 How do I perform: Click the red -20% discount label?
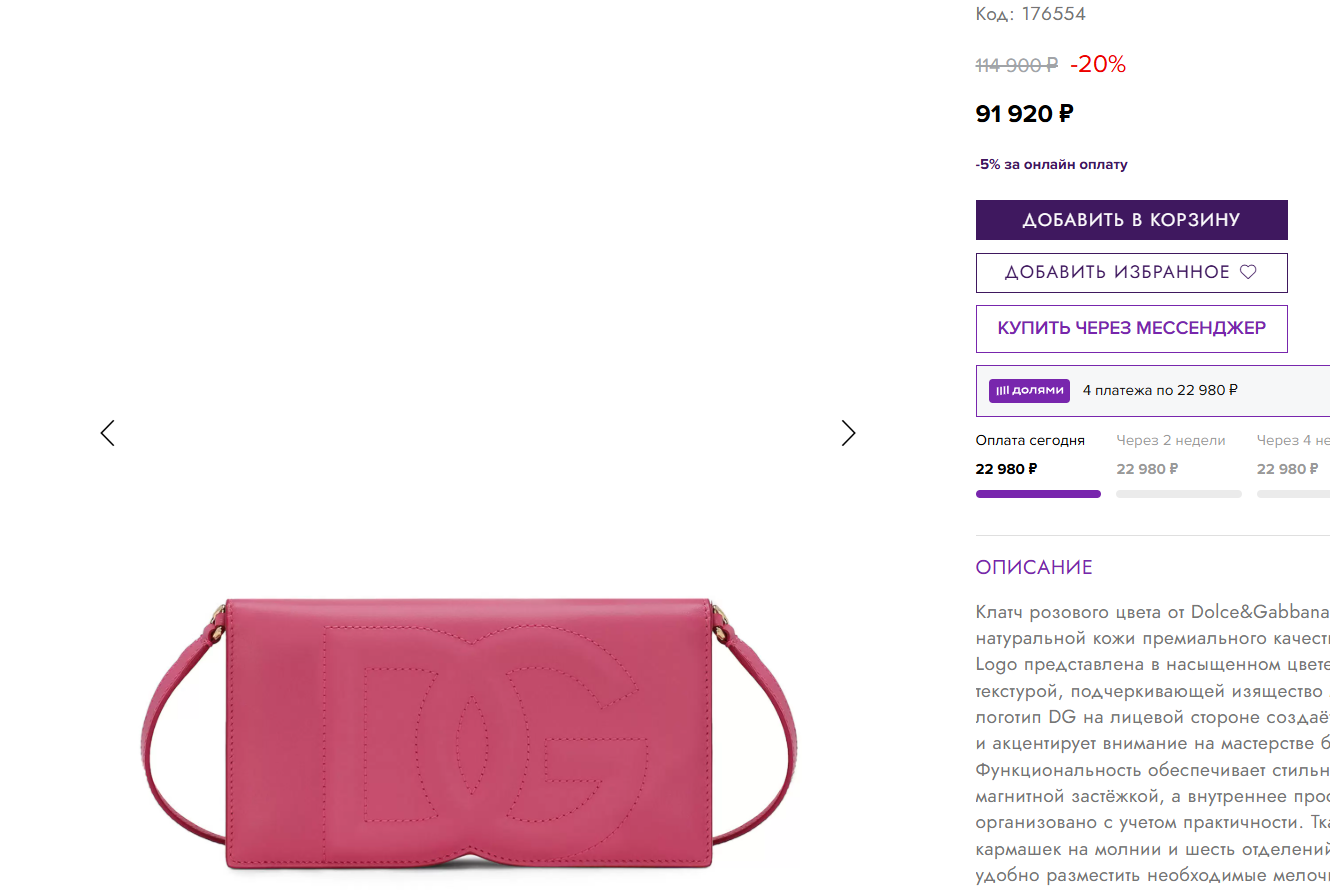[x=1098, y=65]
